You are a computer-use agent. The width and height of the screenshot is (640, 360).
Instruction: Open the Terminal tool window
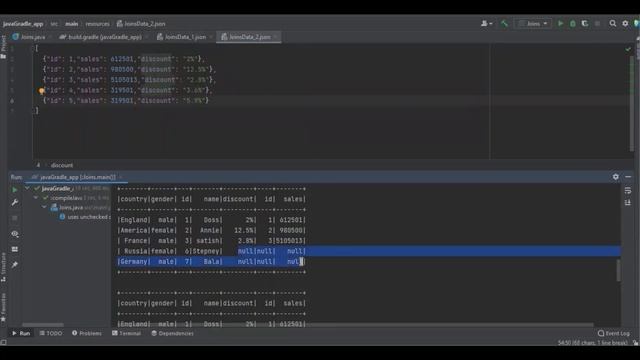[127, 333]
